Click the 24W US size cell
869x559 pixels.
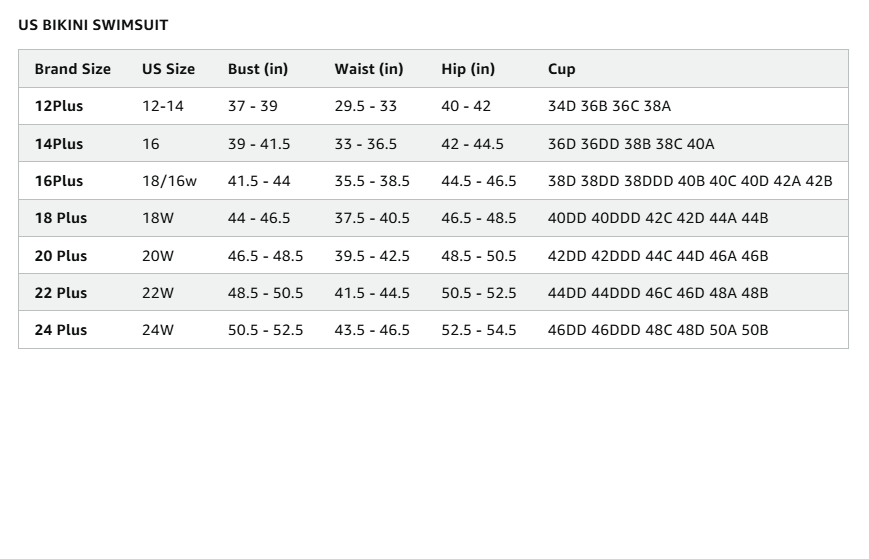(x=158, y=330)
